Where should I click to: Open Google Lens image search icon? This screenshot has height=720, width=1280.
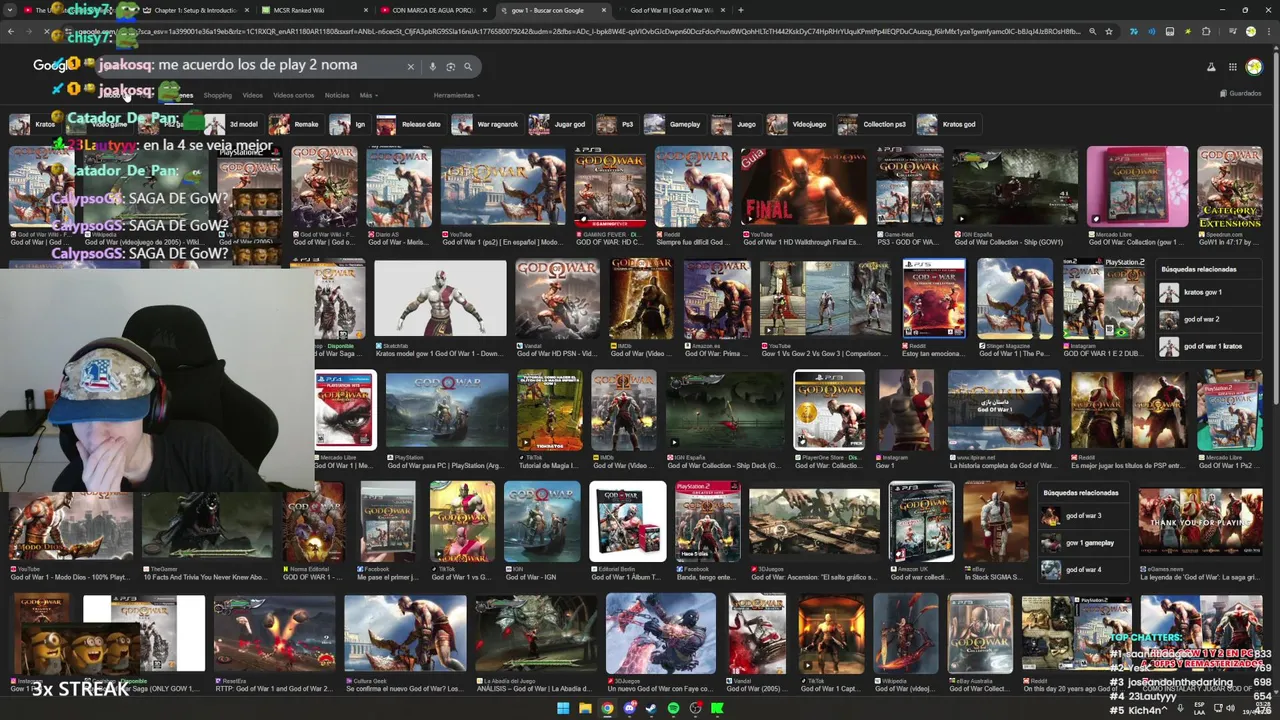pos(450,67)
